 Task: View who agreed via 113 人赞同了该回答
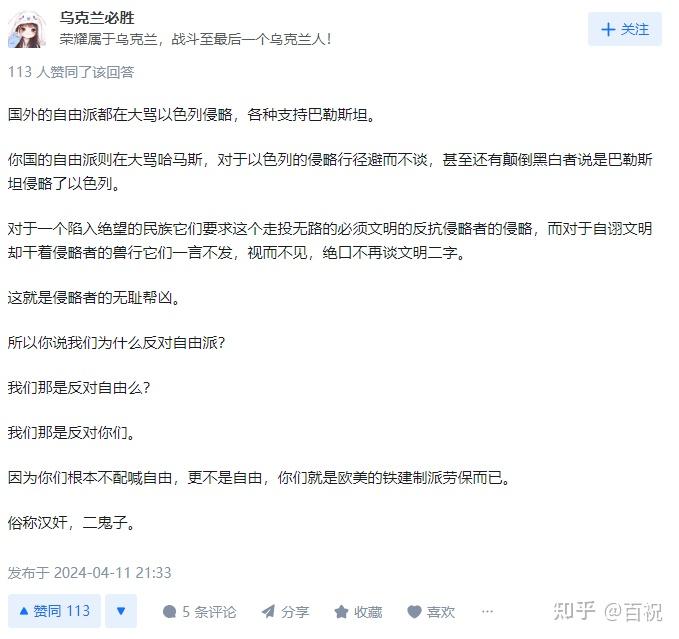71,72
